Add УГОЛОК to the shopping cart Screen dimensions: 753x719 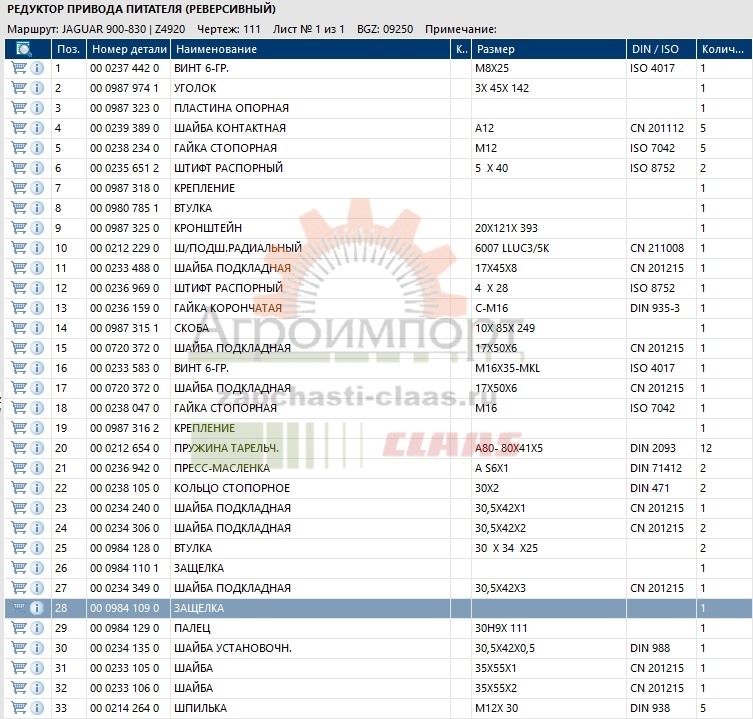[19, 88]
